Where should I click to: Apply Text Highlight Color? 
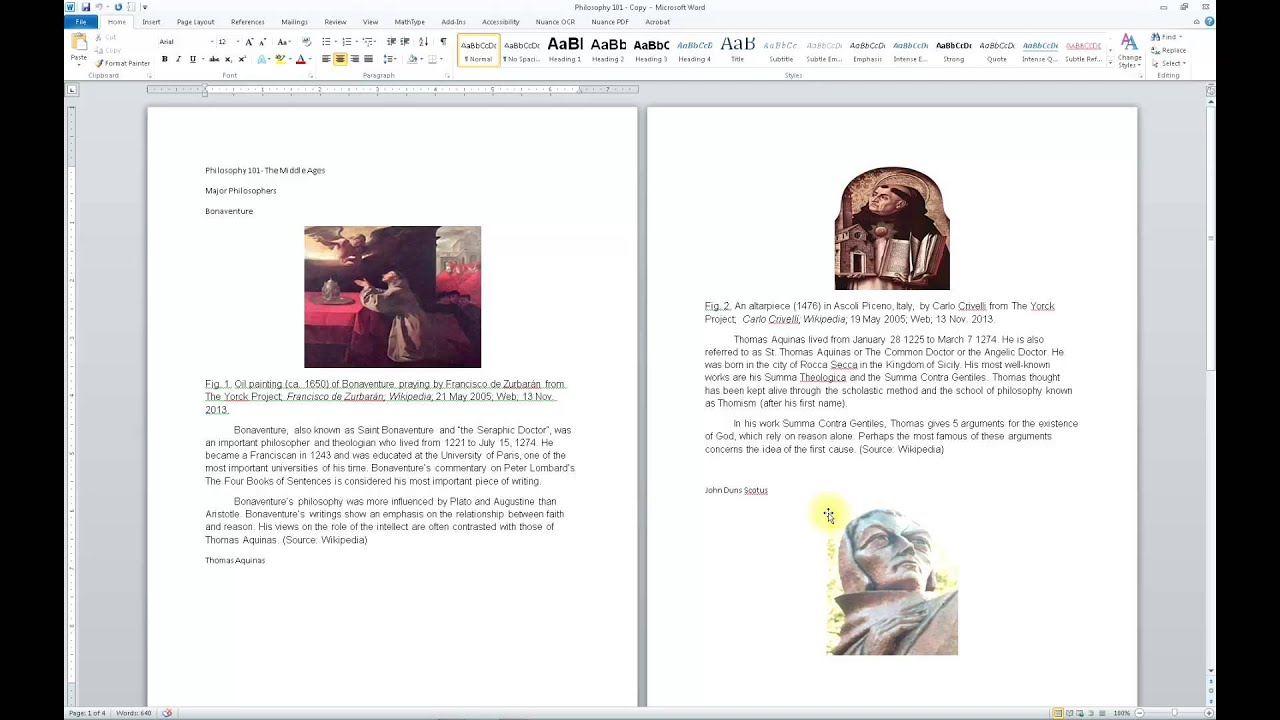pyautogui.click(x=280, y=59)
